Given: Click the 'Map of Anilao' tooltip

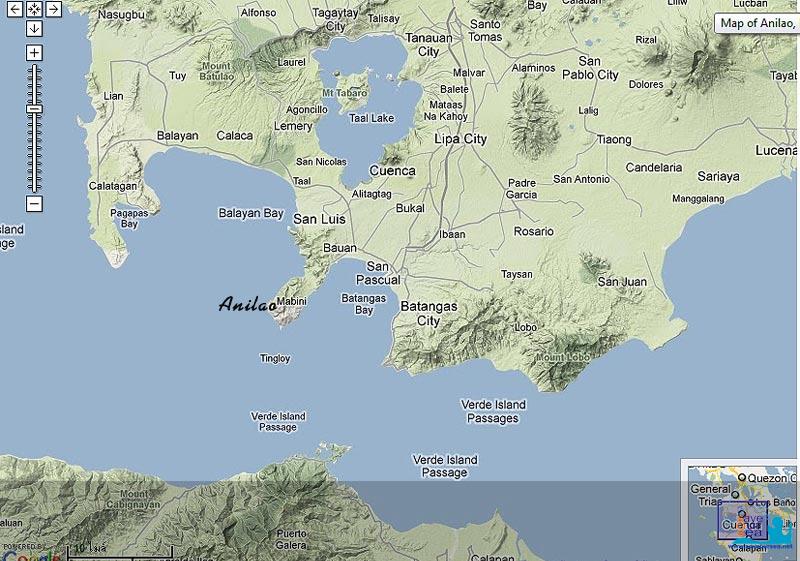Looking at the screenshot, I should [x=758, y=23].
